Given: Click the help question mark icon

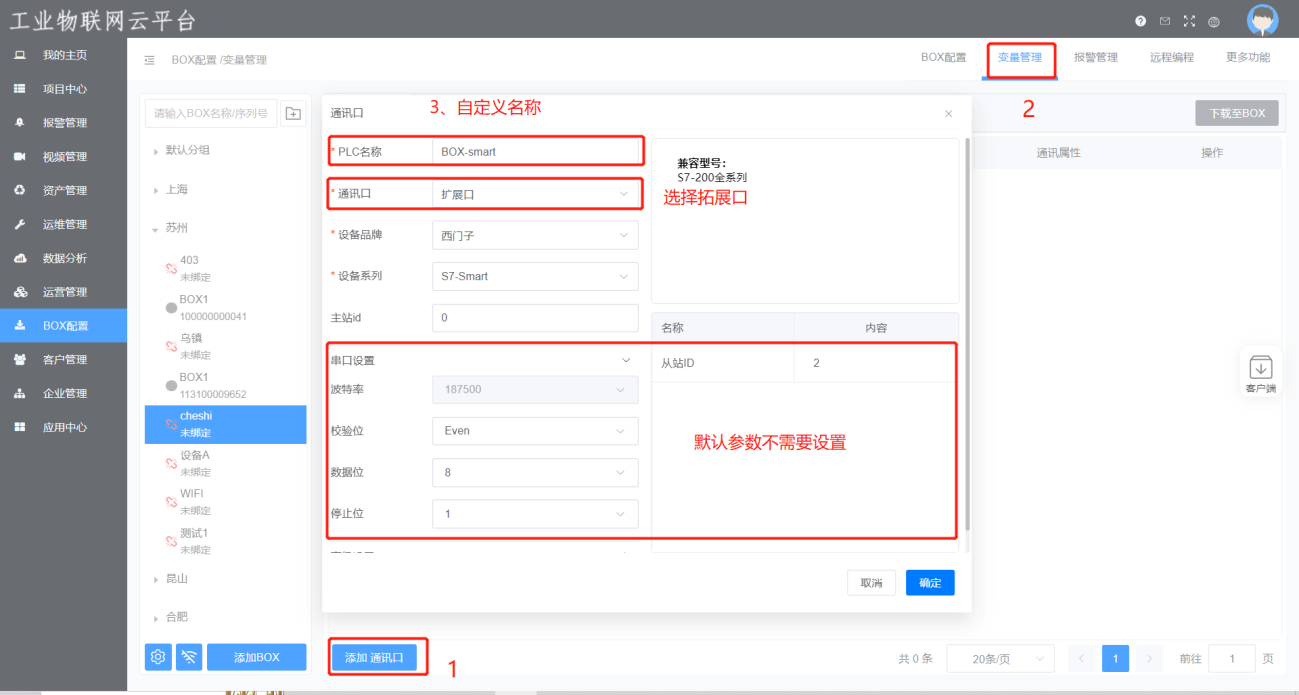Looking at the screenshot, I should (x=1141, y=21).
